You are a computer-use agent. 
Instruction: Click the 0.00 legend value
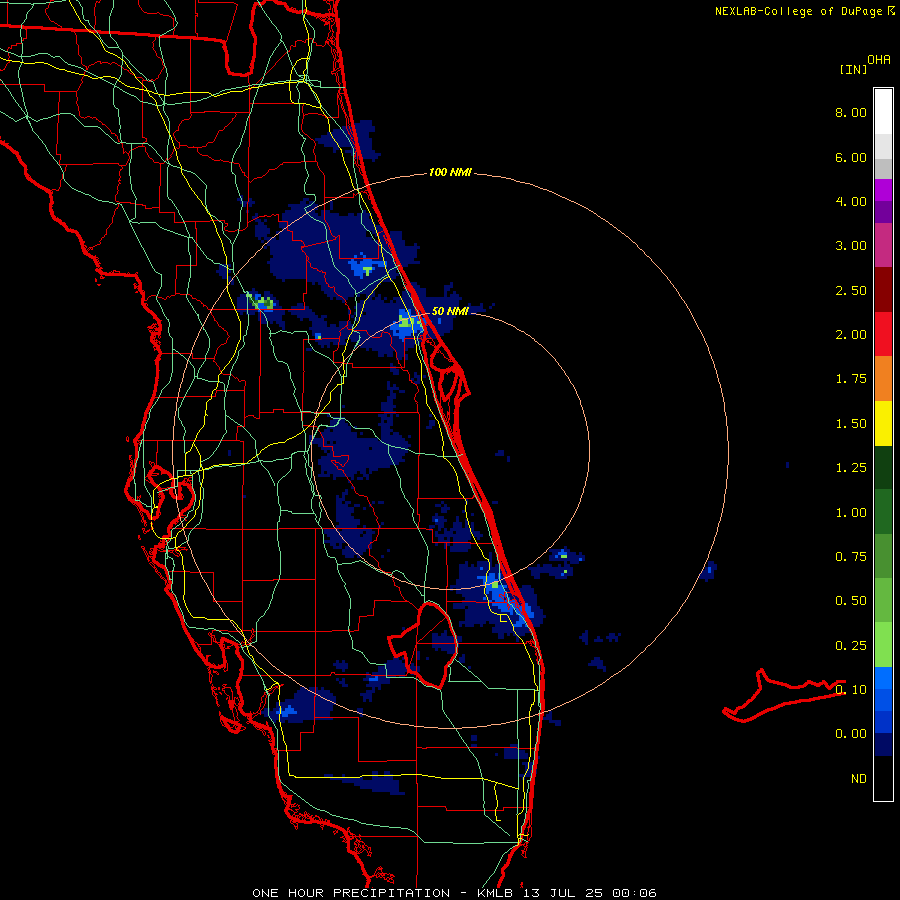pyautogui.click(x=851, y=734)
